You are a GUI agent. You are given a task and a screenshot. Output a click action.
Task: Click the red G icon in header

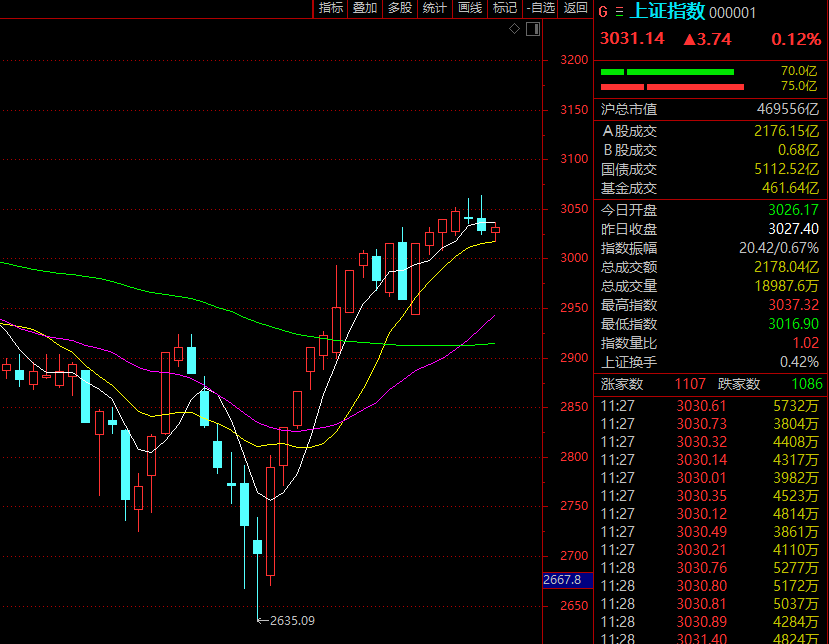click(603, 12)
